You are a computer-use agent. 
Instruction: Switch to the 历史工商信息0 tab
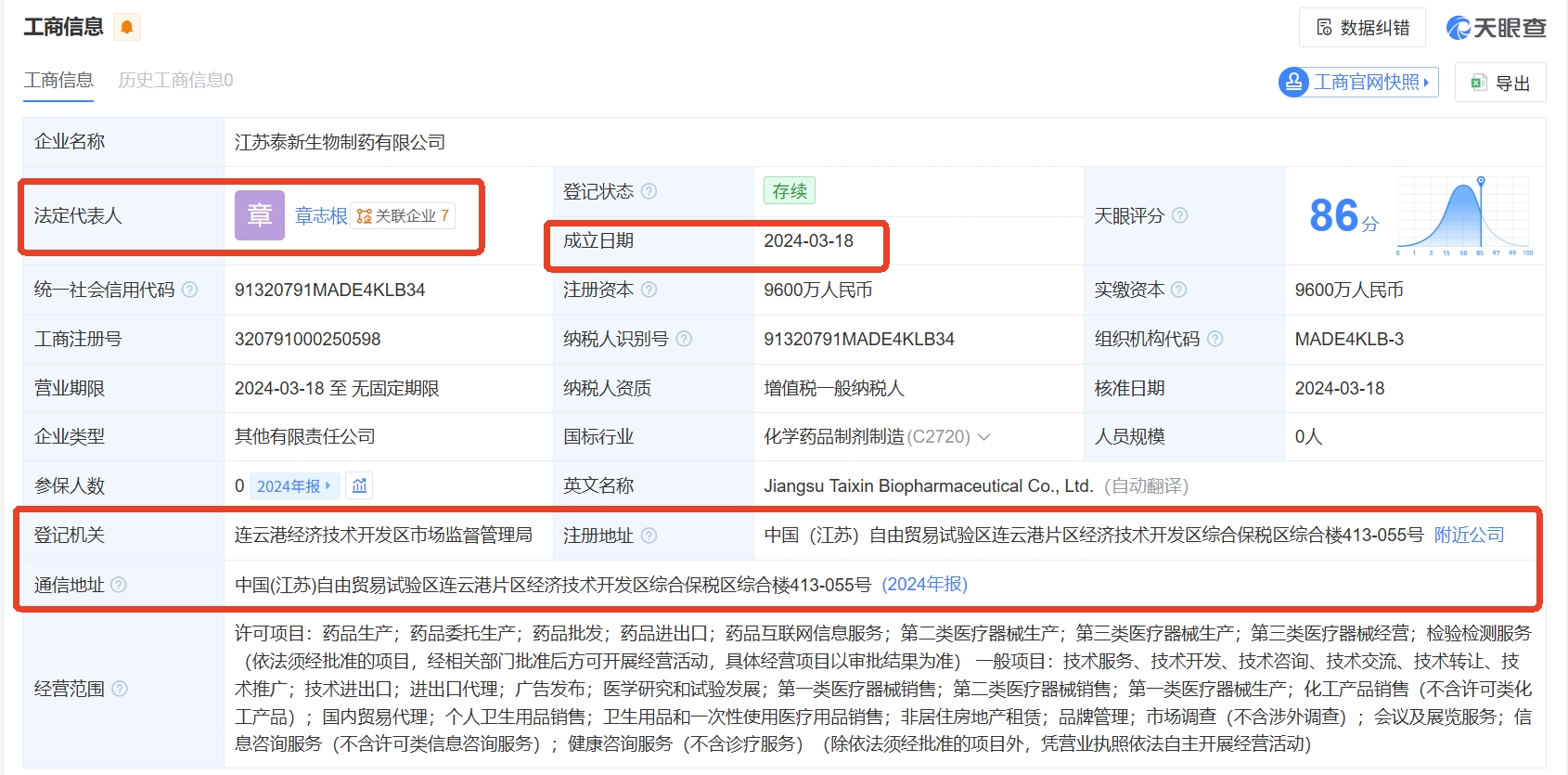click(175, 81)
